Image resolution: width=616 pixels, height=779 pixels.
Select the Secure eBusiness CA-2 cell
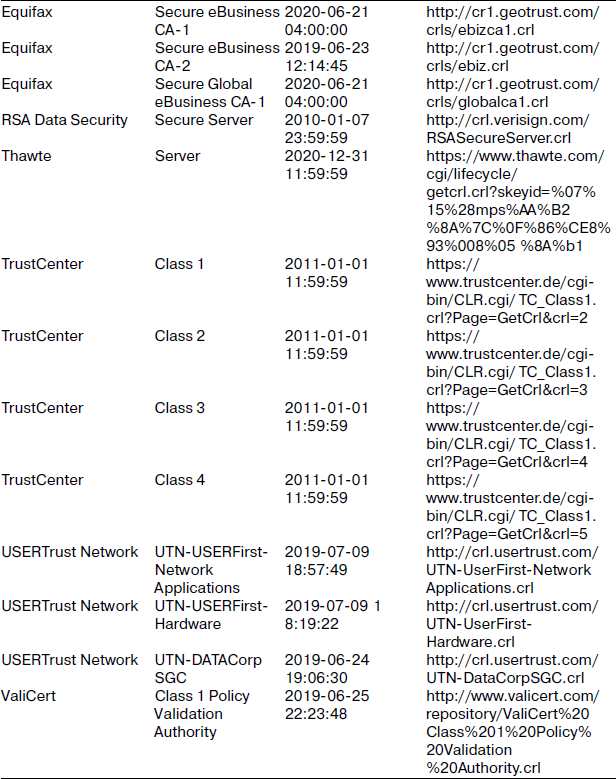[x=217, y=57]
